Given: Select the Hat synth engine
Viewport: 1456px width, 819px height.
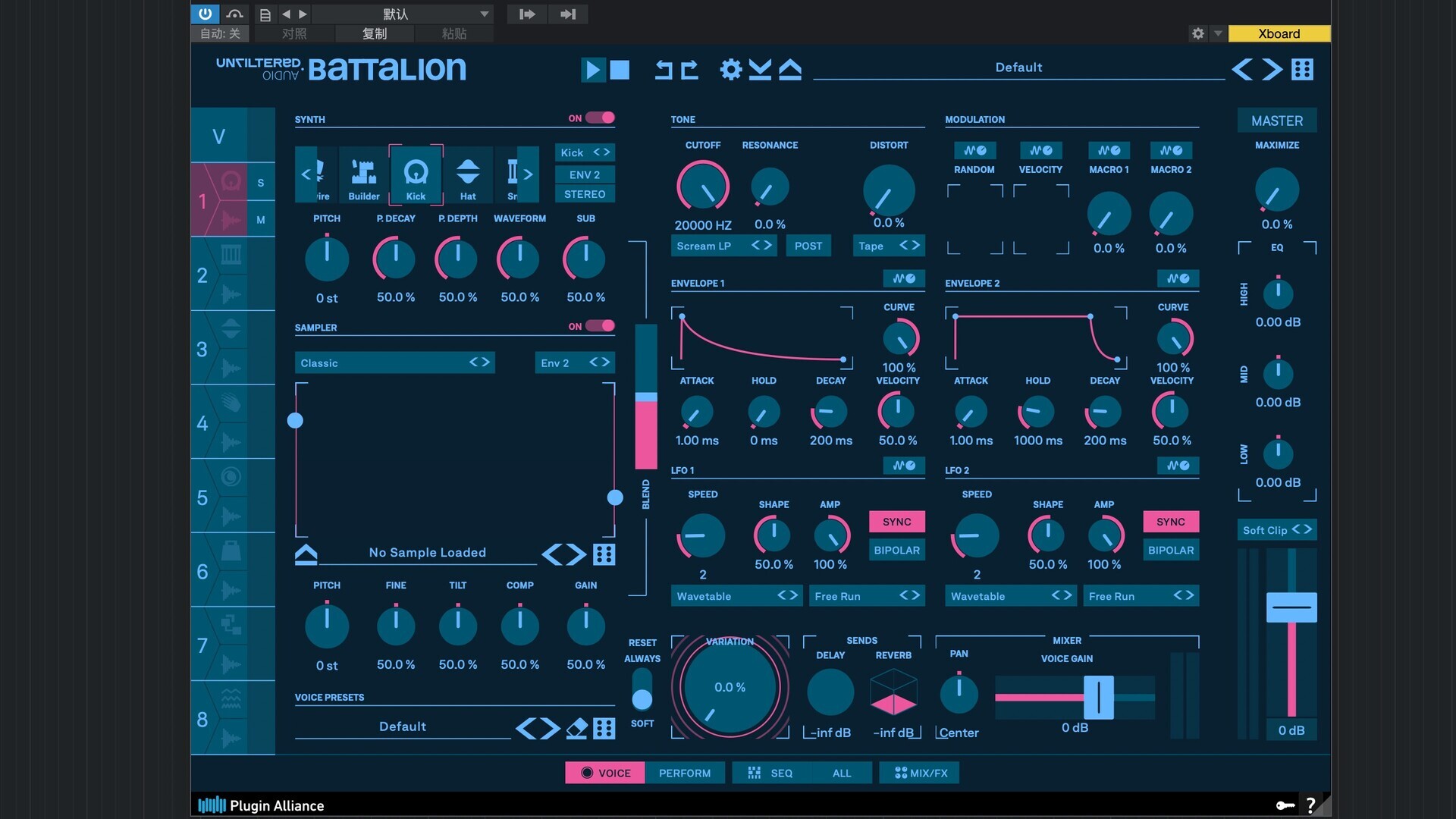Looking at the screenshot, I should pyautogui.click(x=468, y=175).
